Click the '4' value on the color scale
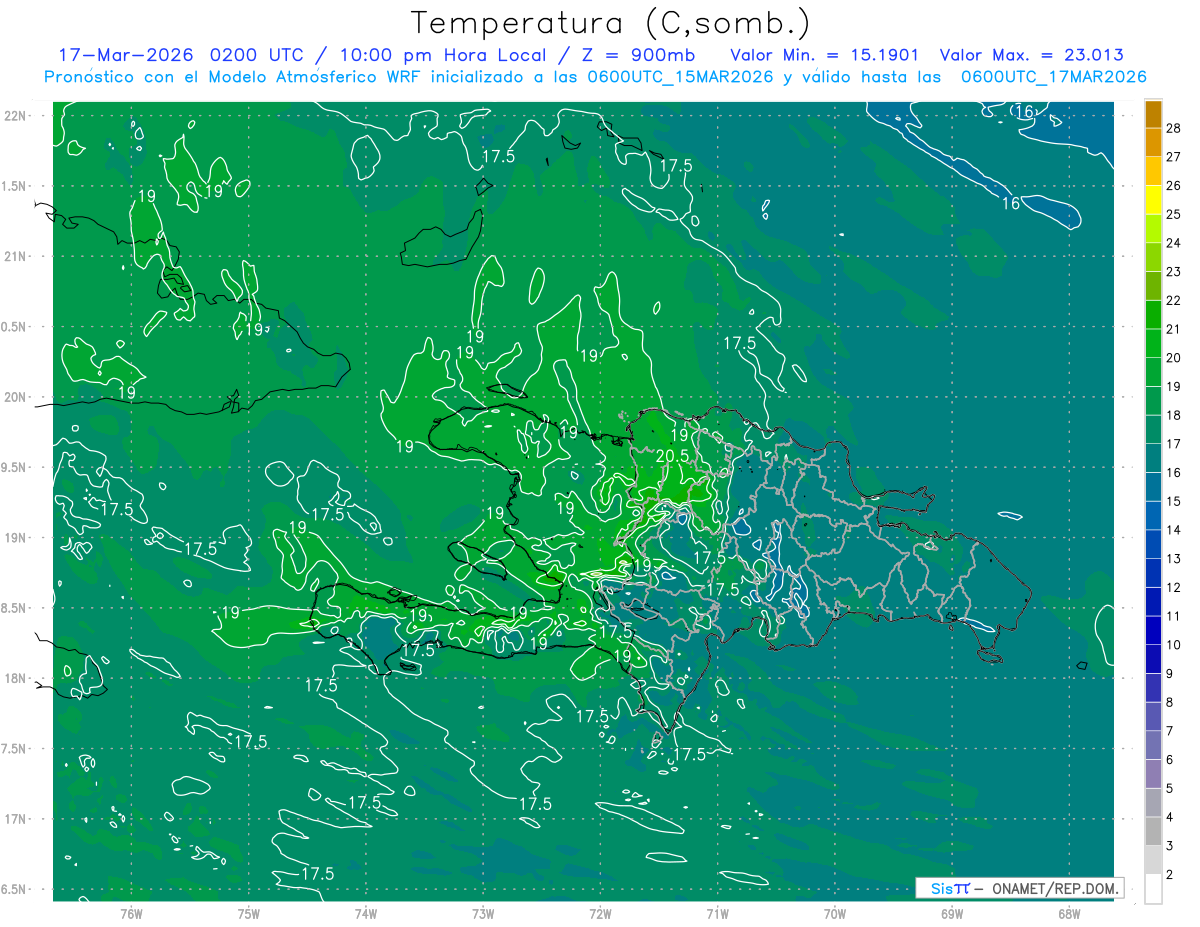 (1170, 818)
